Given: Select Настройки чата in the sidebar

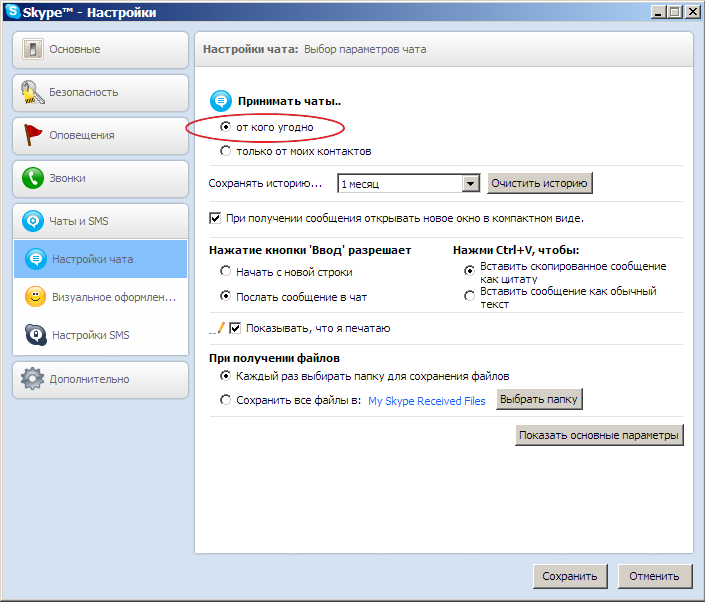Looking at the screenshot, I should coord(100,259).
